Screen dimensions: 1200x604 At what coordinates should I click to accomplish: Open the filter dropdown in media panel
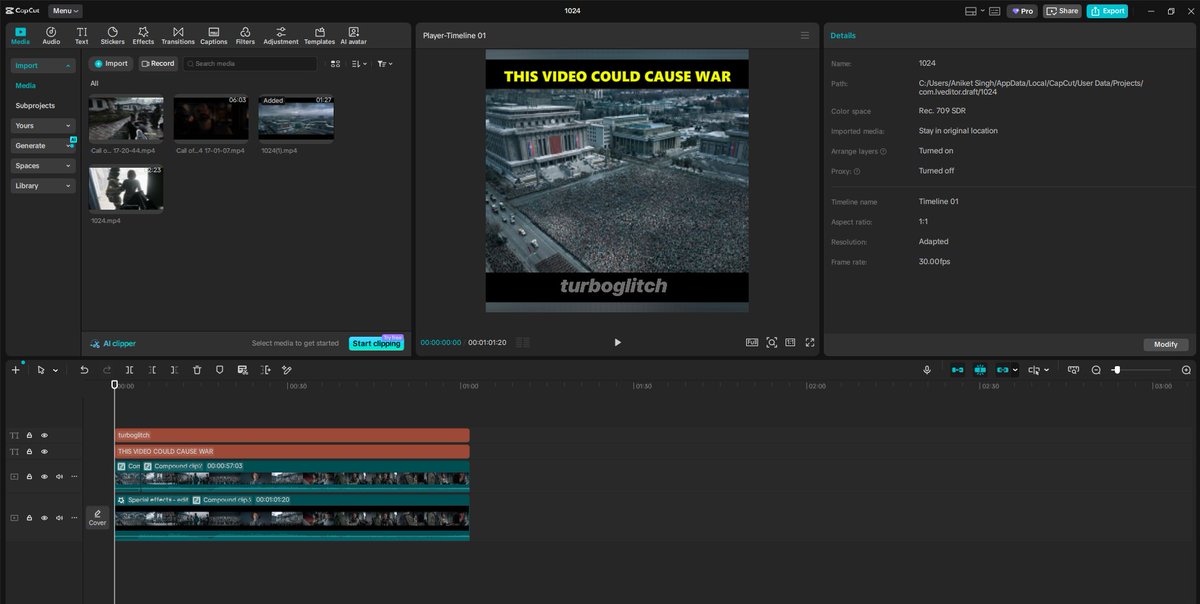point(385,63)
